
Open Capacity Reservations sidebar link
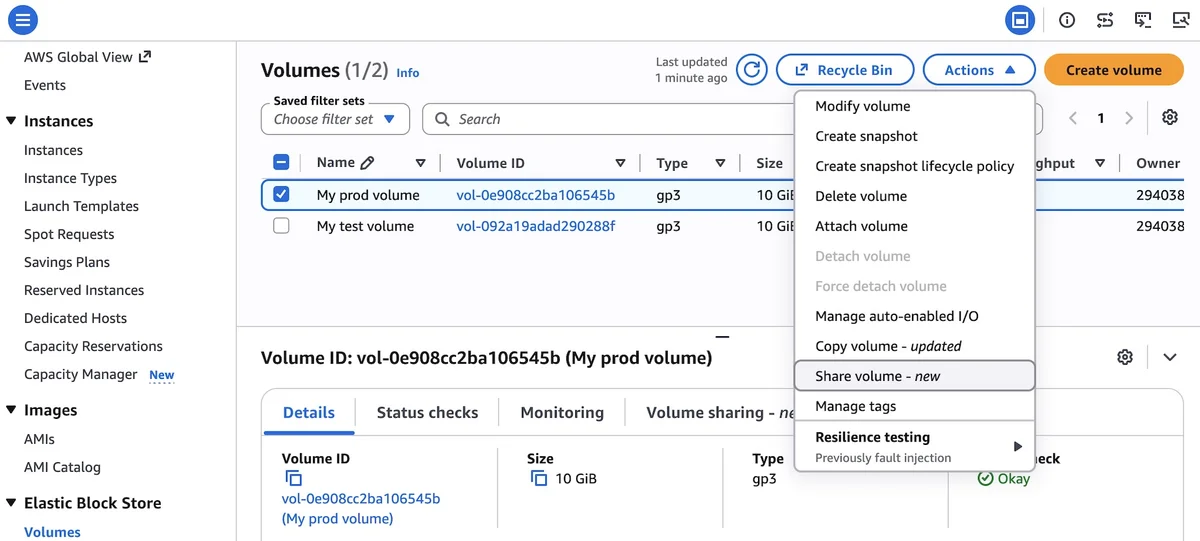pos(93,346)
